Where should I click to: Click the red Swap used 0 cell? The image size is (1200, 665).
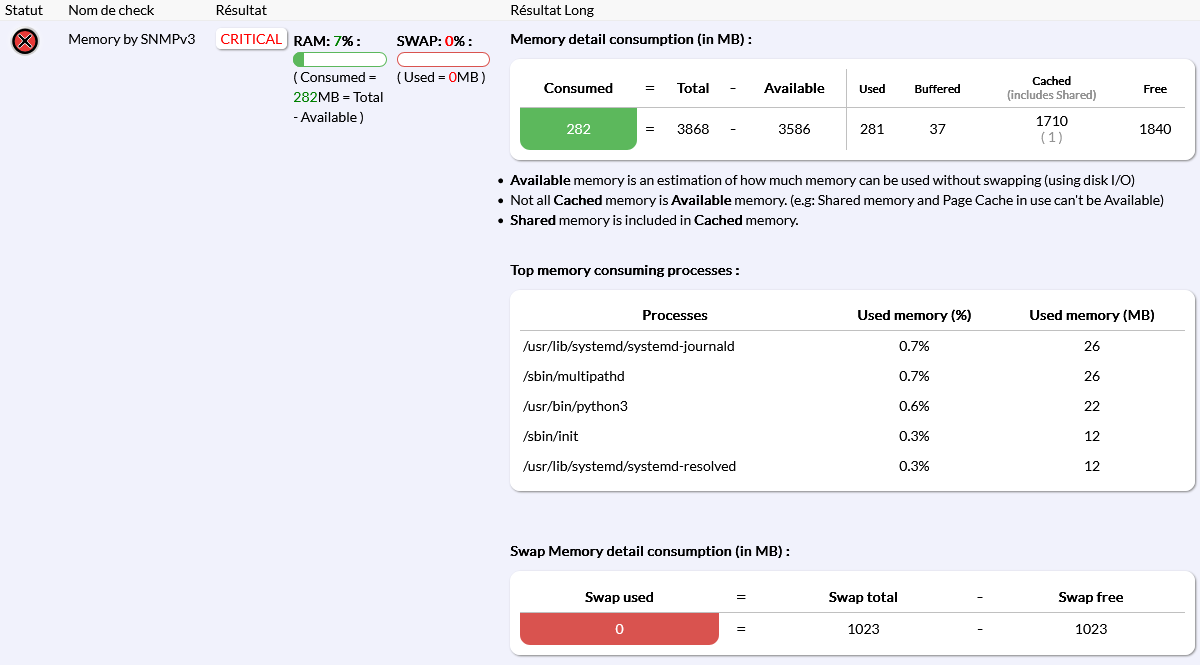coord(619,629)
